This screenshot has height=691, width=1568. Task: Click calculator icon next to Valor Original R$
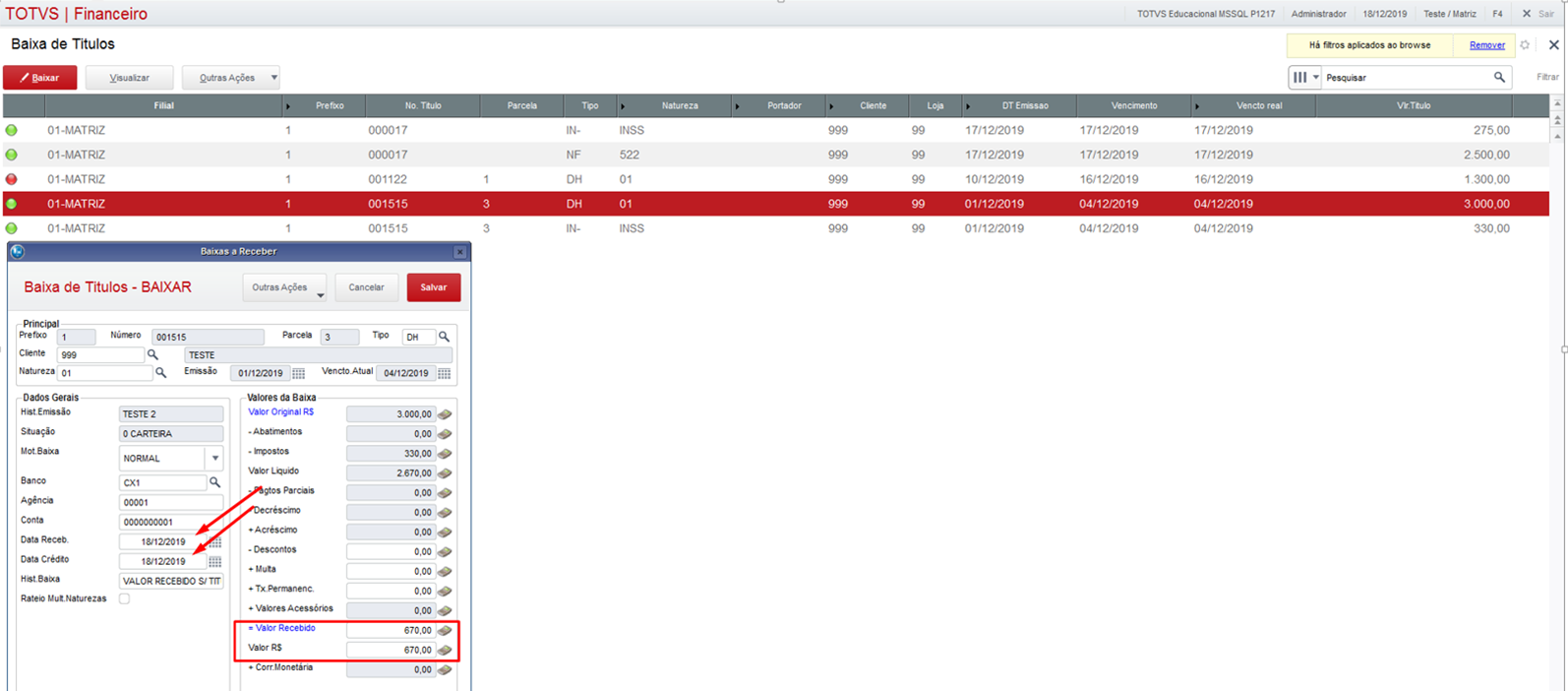(445, 414)
